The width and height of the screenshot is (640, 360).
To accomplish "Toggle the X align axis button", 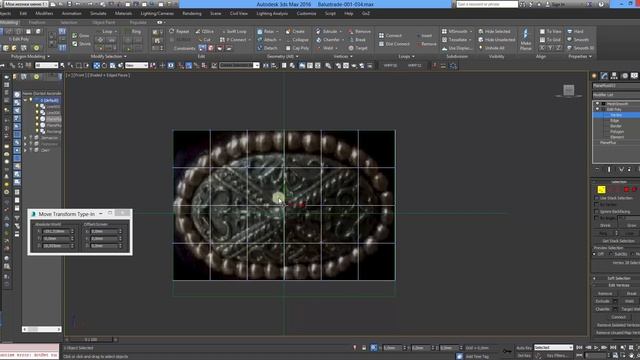I will [x=542, y=48].
